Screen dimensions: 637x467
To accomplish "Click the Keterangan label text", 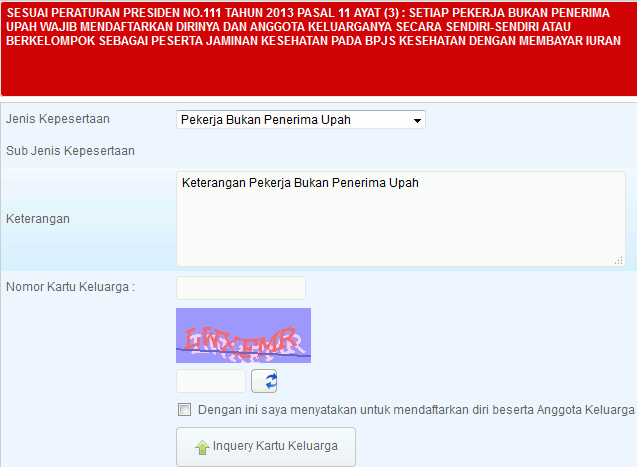I will point(38,219).
